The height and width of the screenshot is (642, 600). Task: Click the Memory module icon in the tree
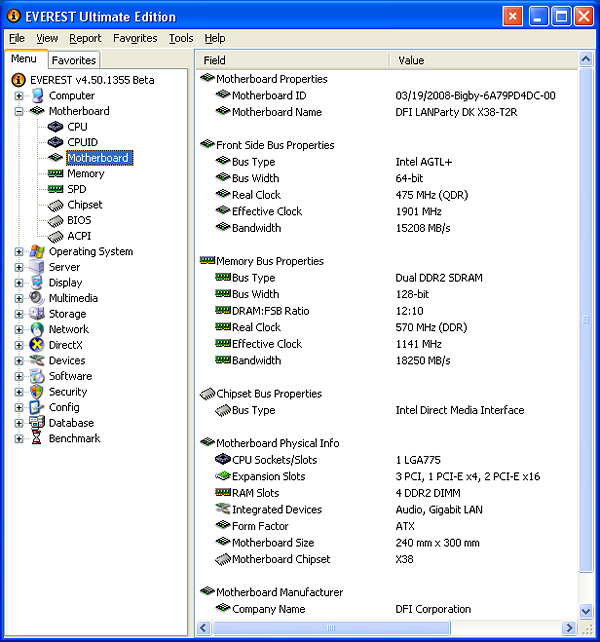[x=55, y=174]
